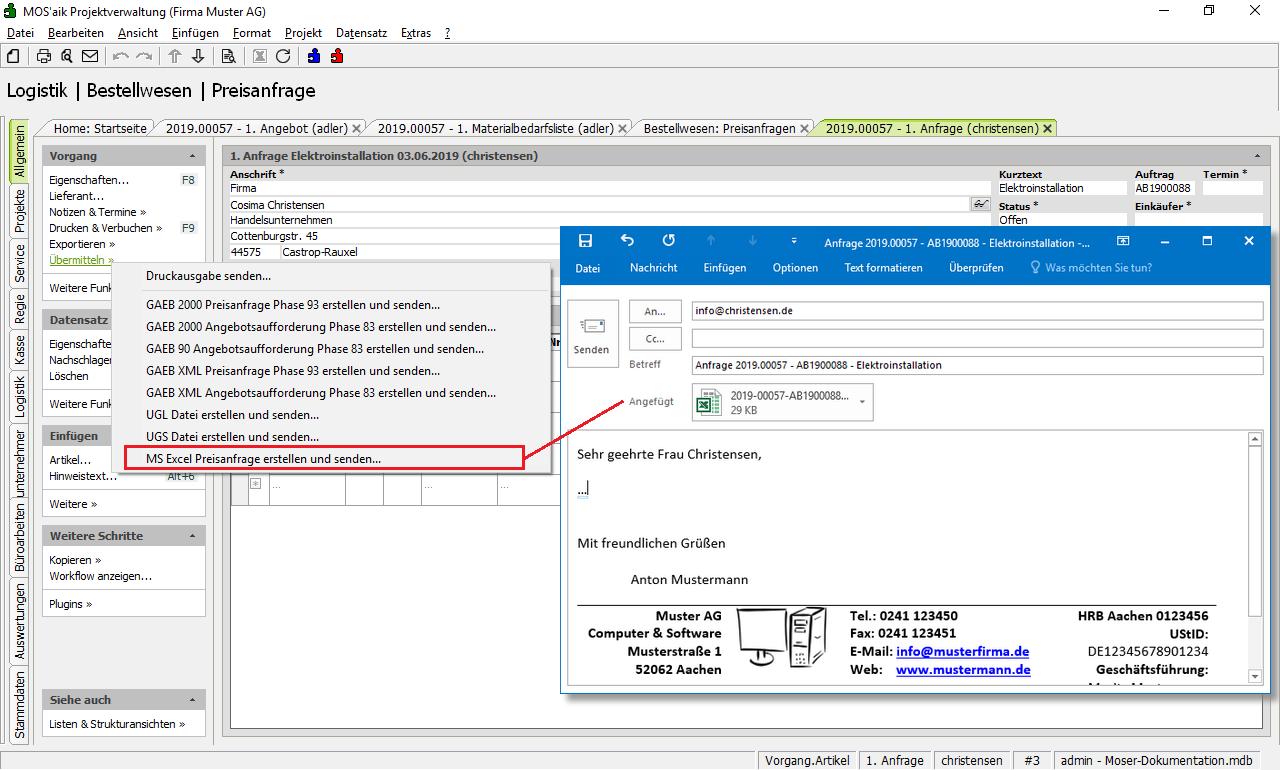The width and height of the screenshot is (1280, 770).
Task: Open print preview with the magnifier icon
Action: tap(67, 56)
